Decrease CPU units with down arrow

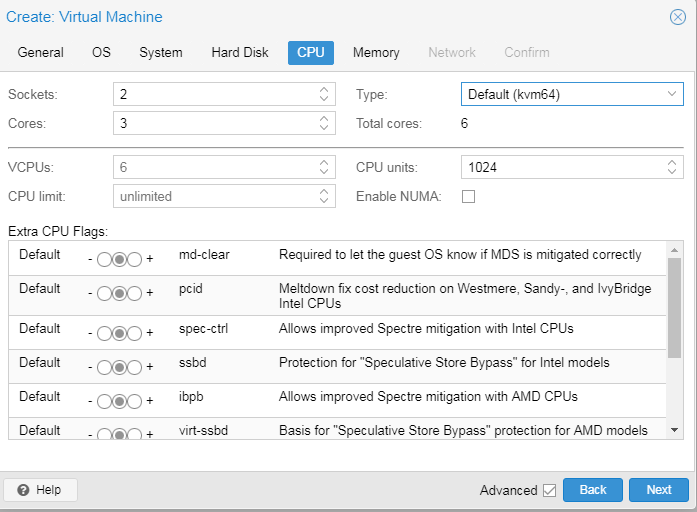pos(672,172)
